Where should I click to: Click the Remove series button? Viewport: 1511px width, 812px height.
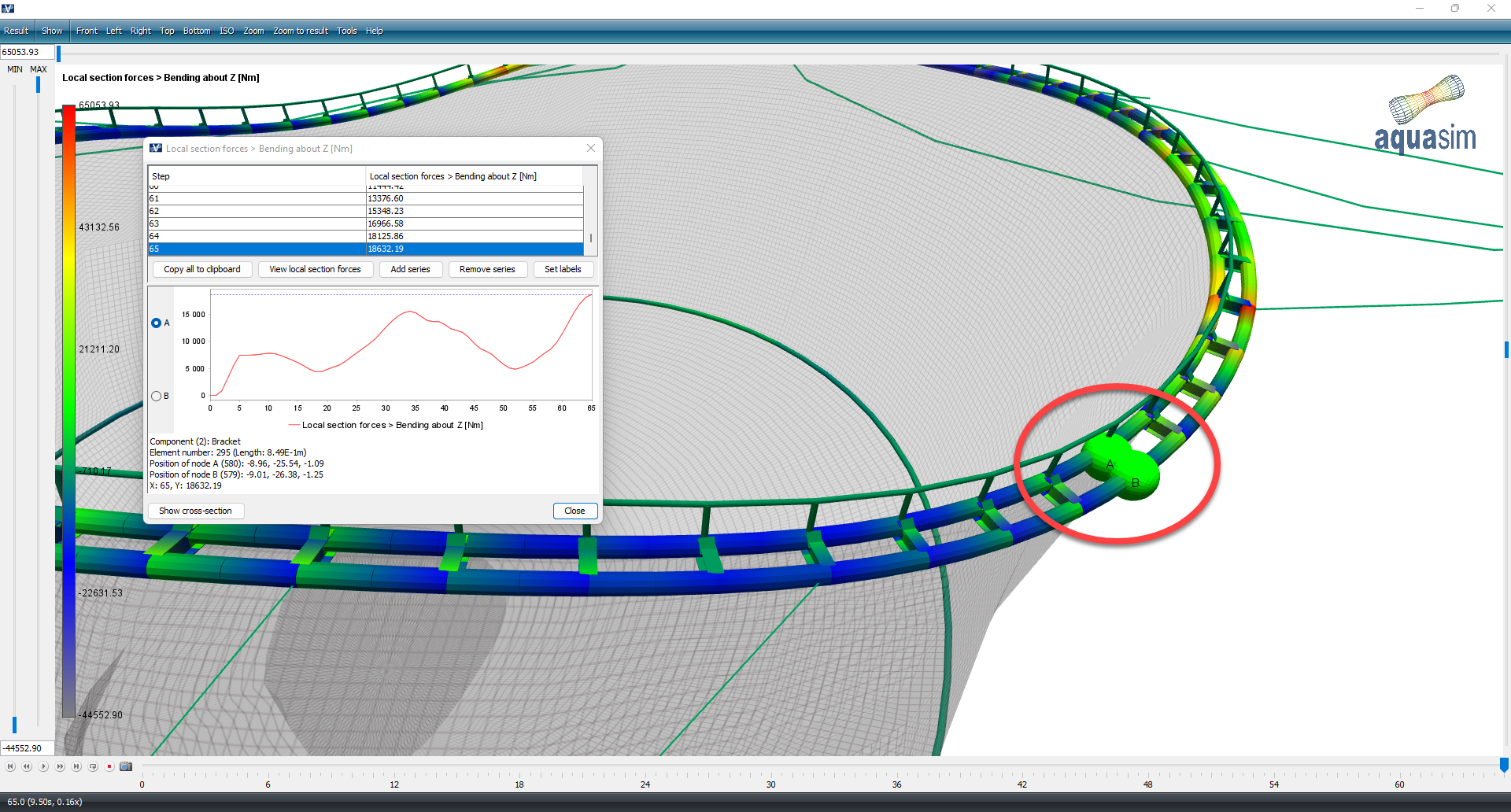point(487,269)
